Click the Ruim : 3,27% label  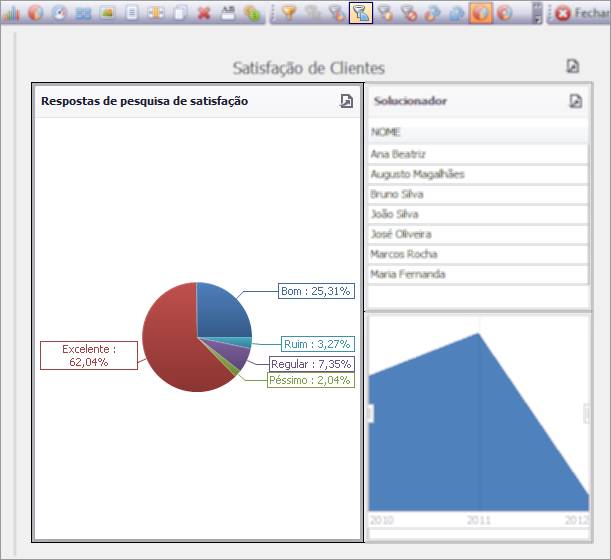318,344
